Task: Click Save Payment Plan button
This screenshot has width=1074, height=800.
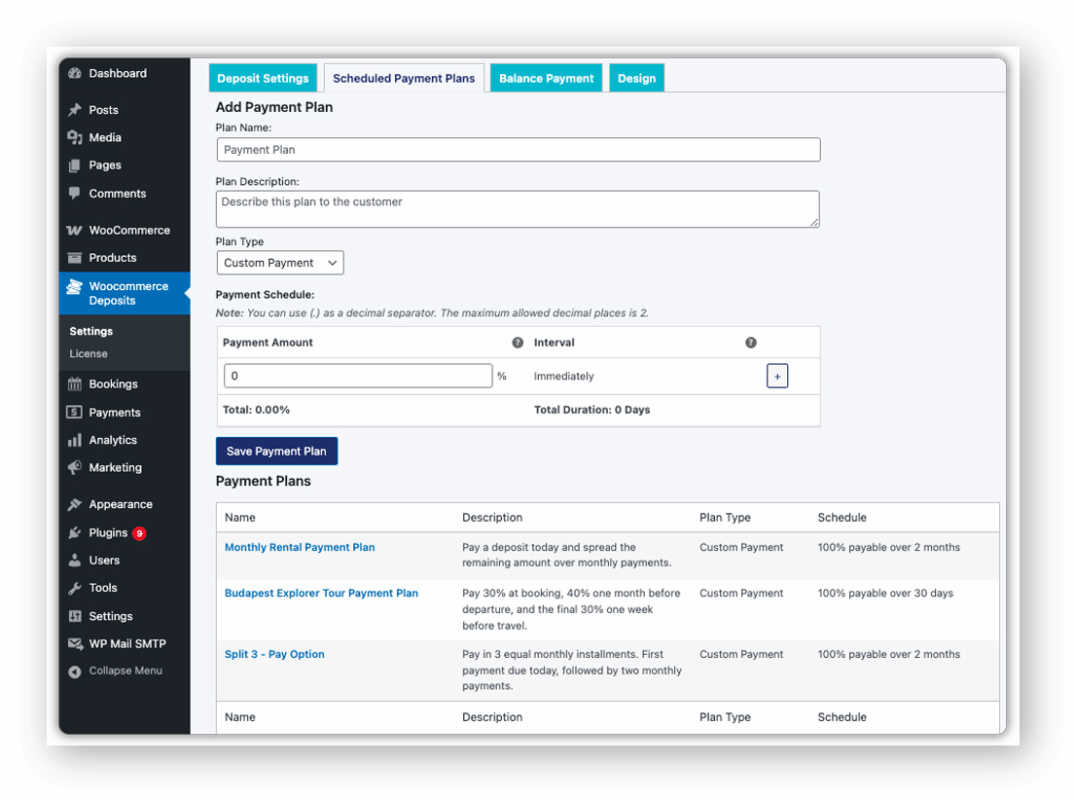Action: pos(277,451)
